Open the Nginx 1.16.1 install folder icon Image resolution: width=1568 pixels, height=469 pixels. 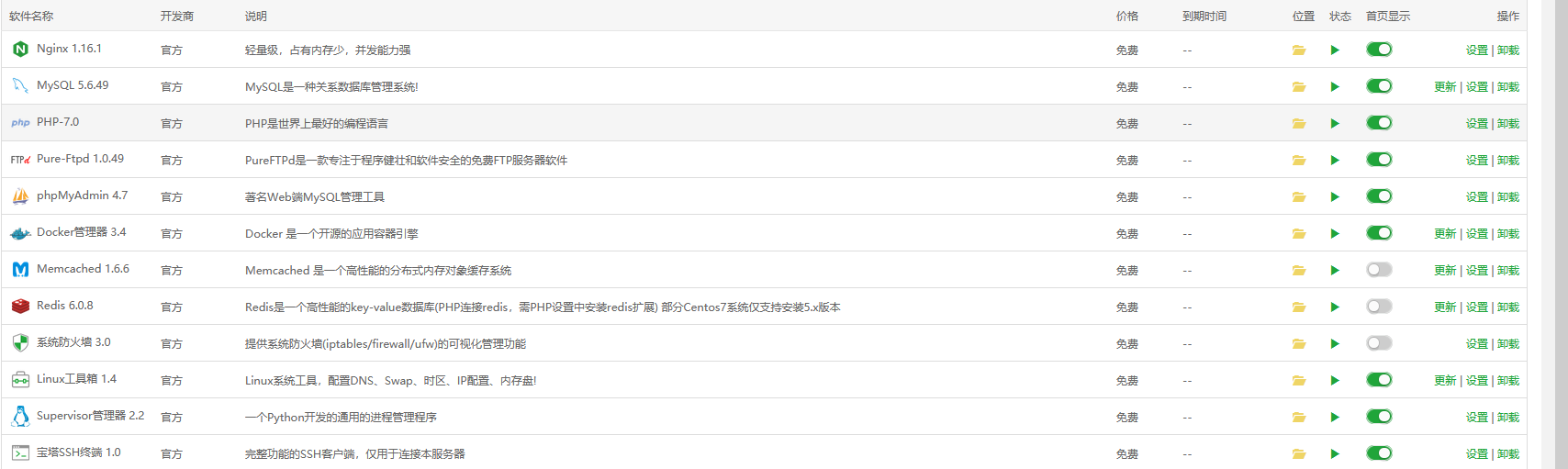click(1299, 50)
